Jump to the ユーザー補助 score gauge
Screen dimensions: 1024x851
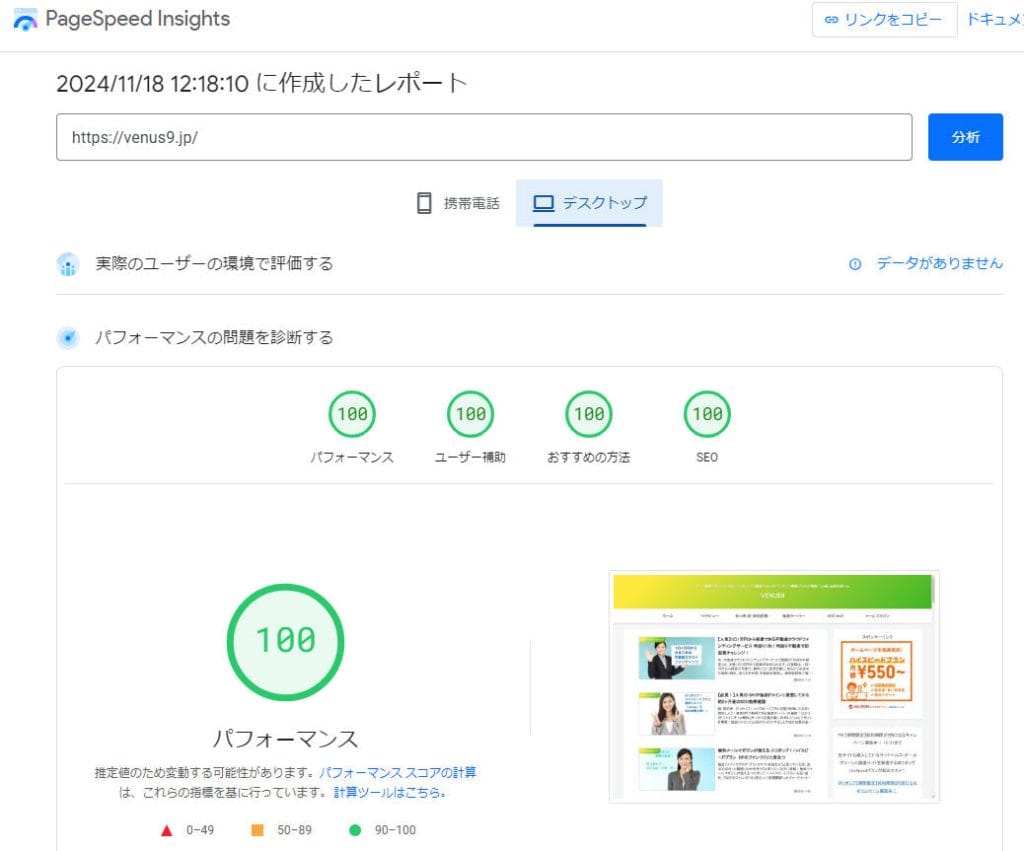click(470, 414)
